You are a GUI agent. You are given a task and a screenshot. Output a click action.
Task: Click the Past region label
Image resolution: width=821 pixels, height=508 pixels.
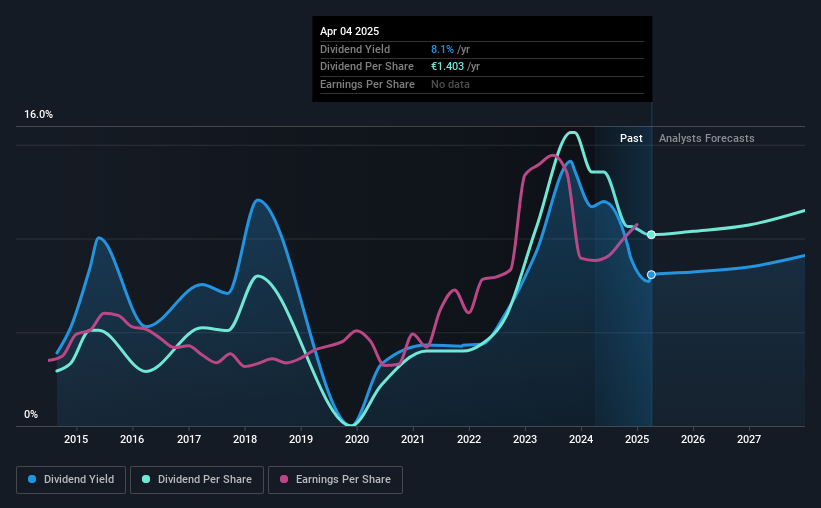631,138
